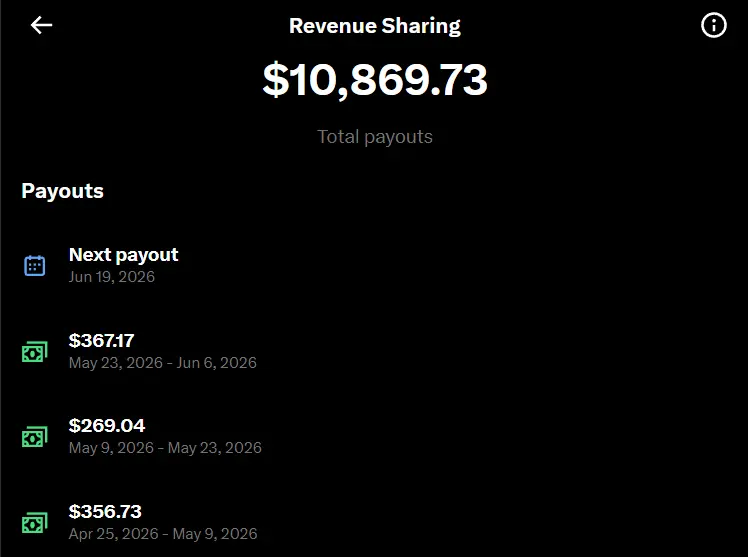Screen dimensions: 748x557
Task: Click the May 9, 2026 - May 23, 2026 range
Action: pyautogui.click(x=165, y=448)
